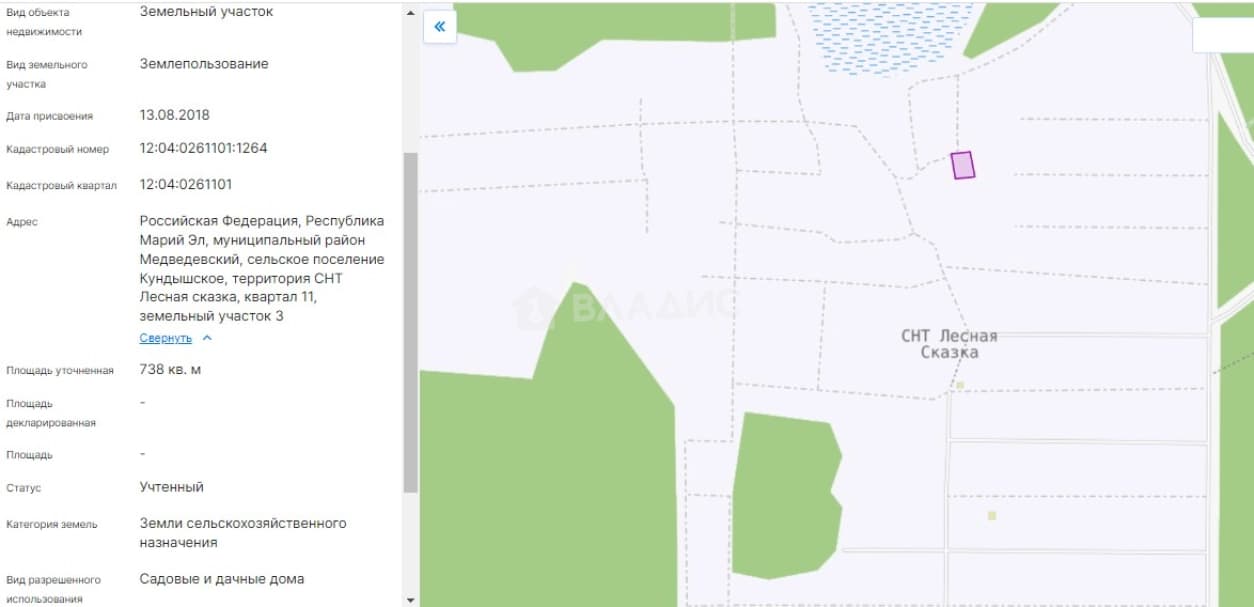Click the white box at map's top-right
1254x607 pixels.
point(1223,35)
